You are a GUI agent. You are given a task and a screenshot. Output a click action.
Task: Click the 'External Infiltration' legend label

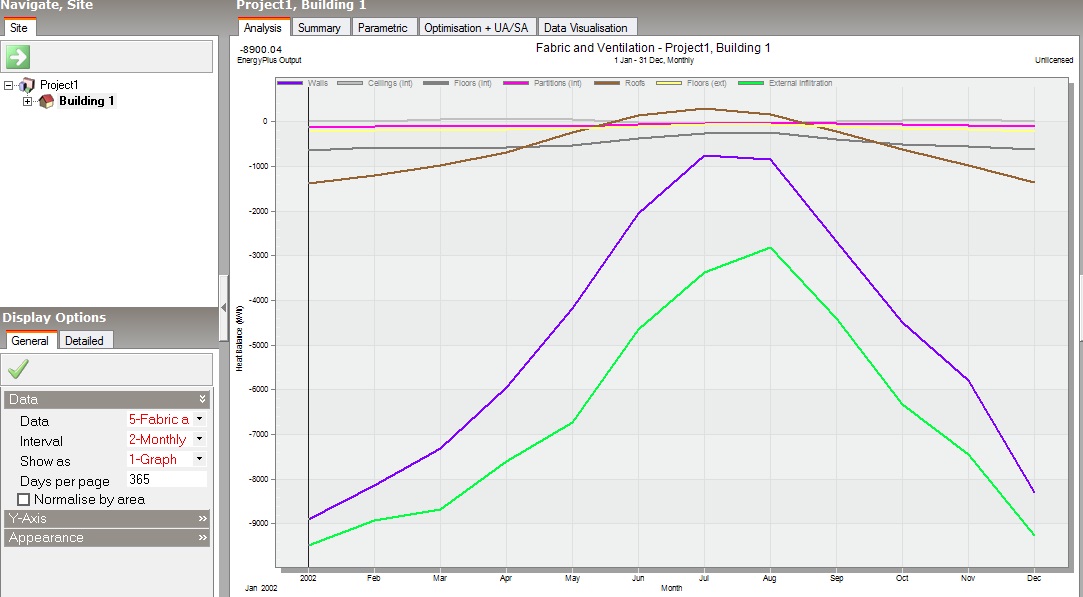pyautogui.click(x=801, y=84)
